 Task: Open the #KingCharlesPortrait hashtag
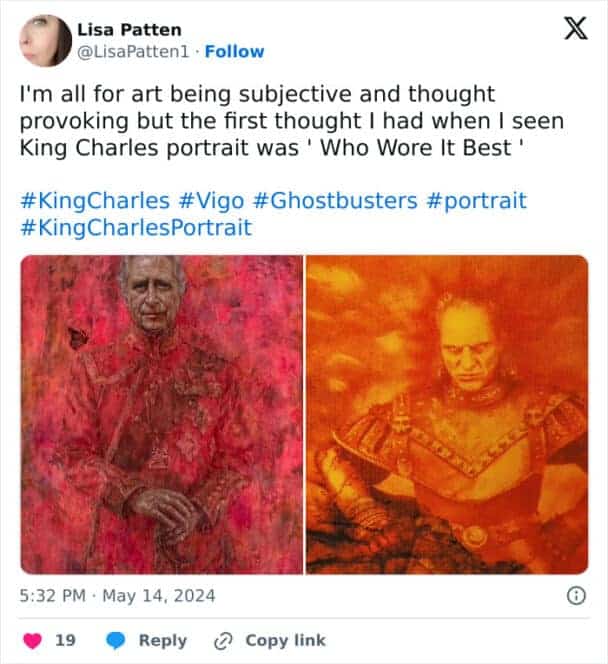click(136, 227)
